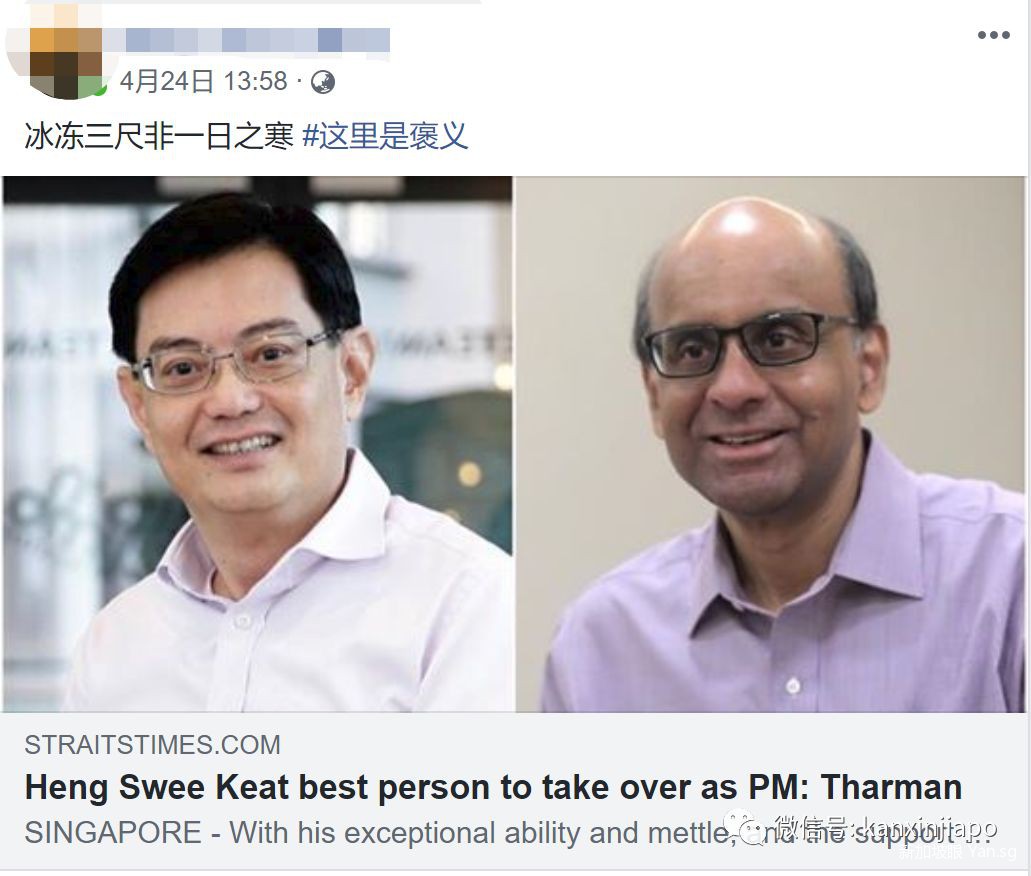Image resolution: width=1031 pixels, height=876 pixels.
Task: Open the pixelated profile avatar of the poster
Action: click(56, 51)
